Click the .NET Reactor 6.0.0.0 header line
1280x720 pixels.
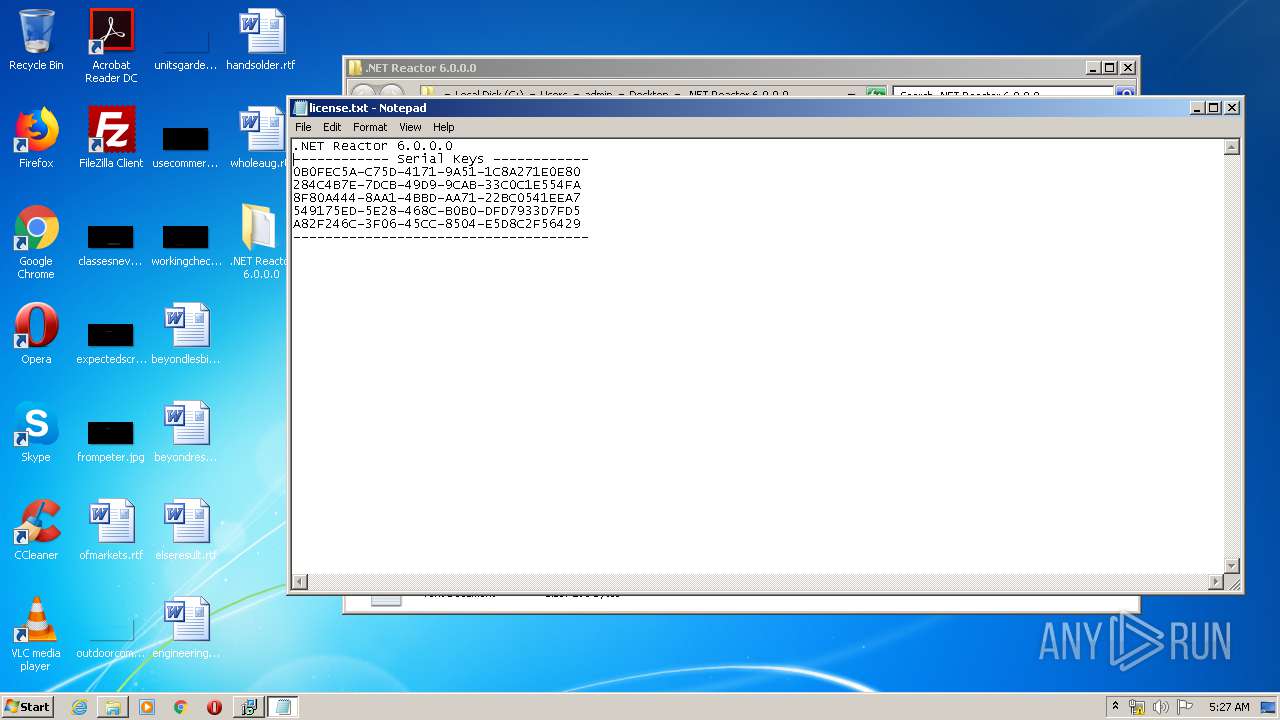373,146
